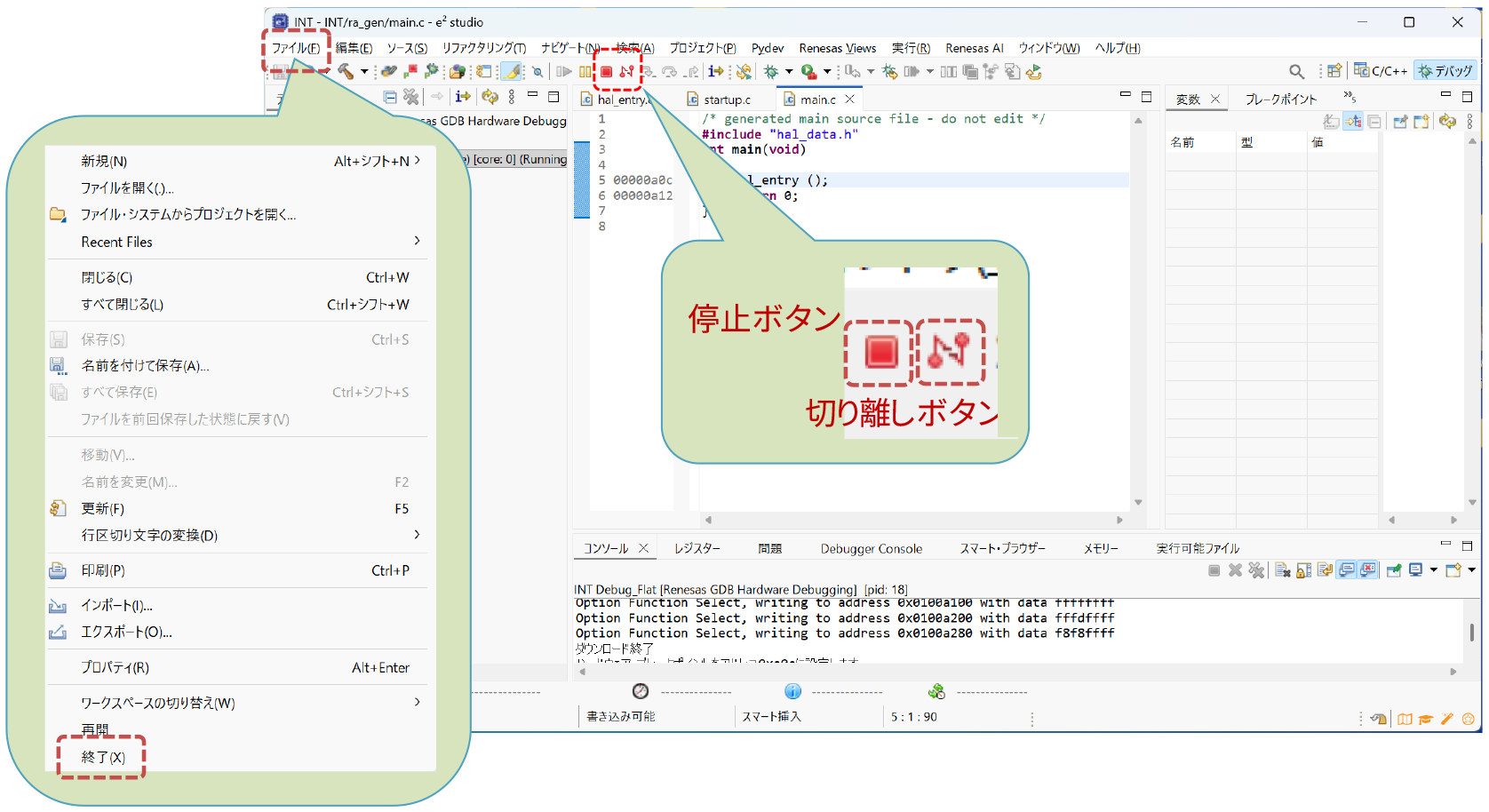Toggle Show Type Names in variables view
The height and width of the screenshot is (812, 1489).
pyautogui.click(x=1331, y=122)
